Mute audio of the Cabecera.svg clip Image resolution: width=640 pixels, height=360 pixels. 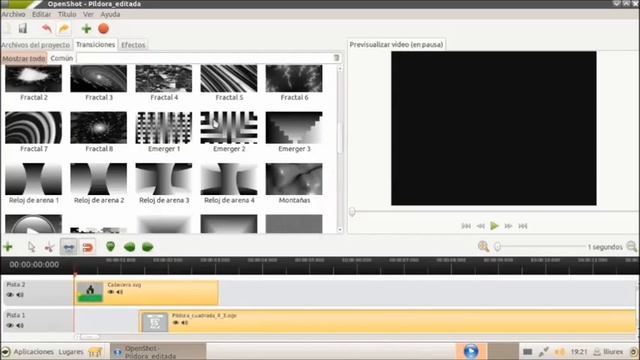point(120,292)
